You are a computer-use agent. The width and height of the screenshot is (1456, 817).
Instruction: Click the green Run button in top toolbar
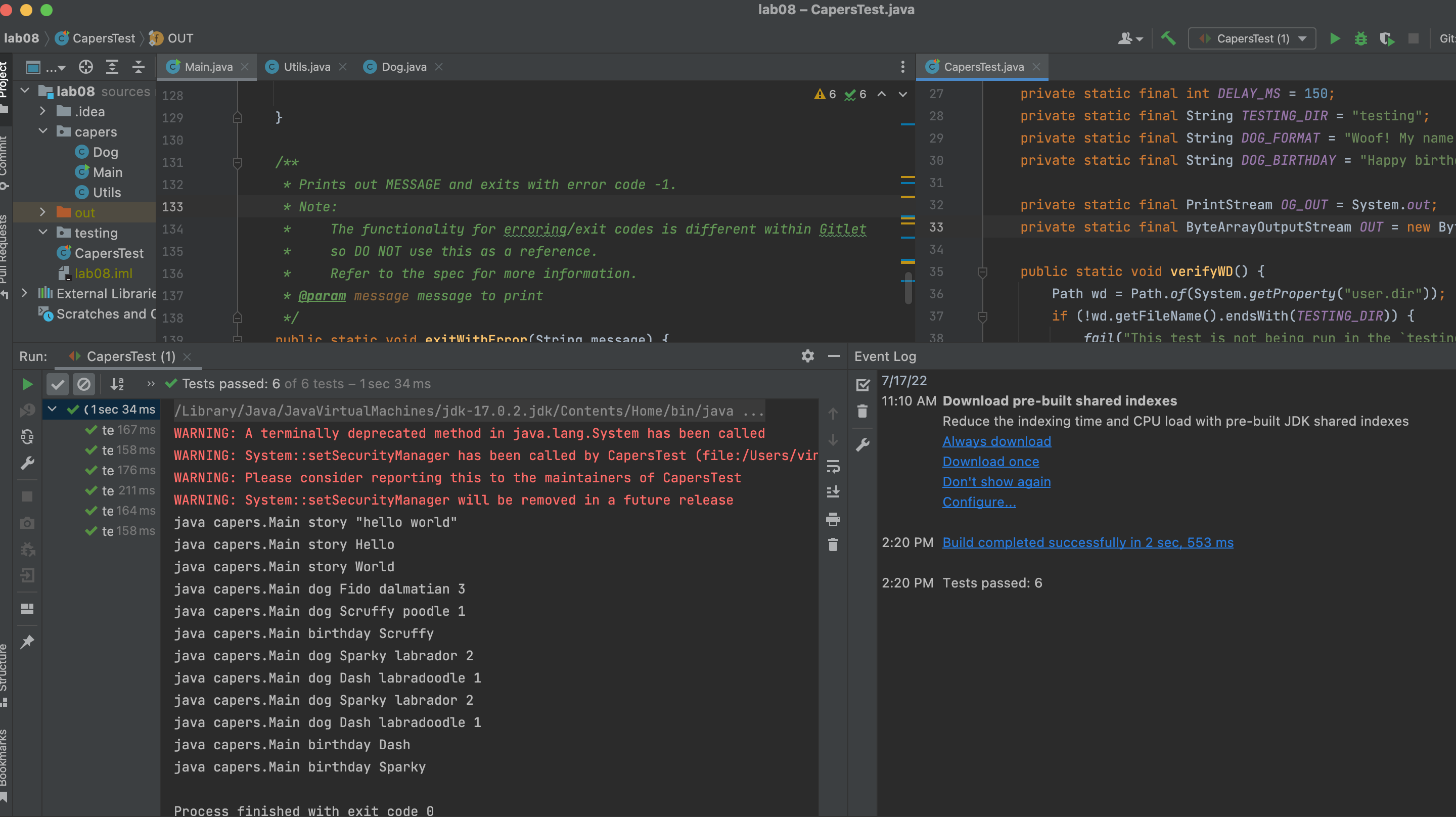(1335, 38)
